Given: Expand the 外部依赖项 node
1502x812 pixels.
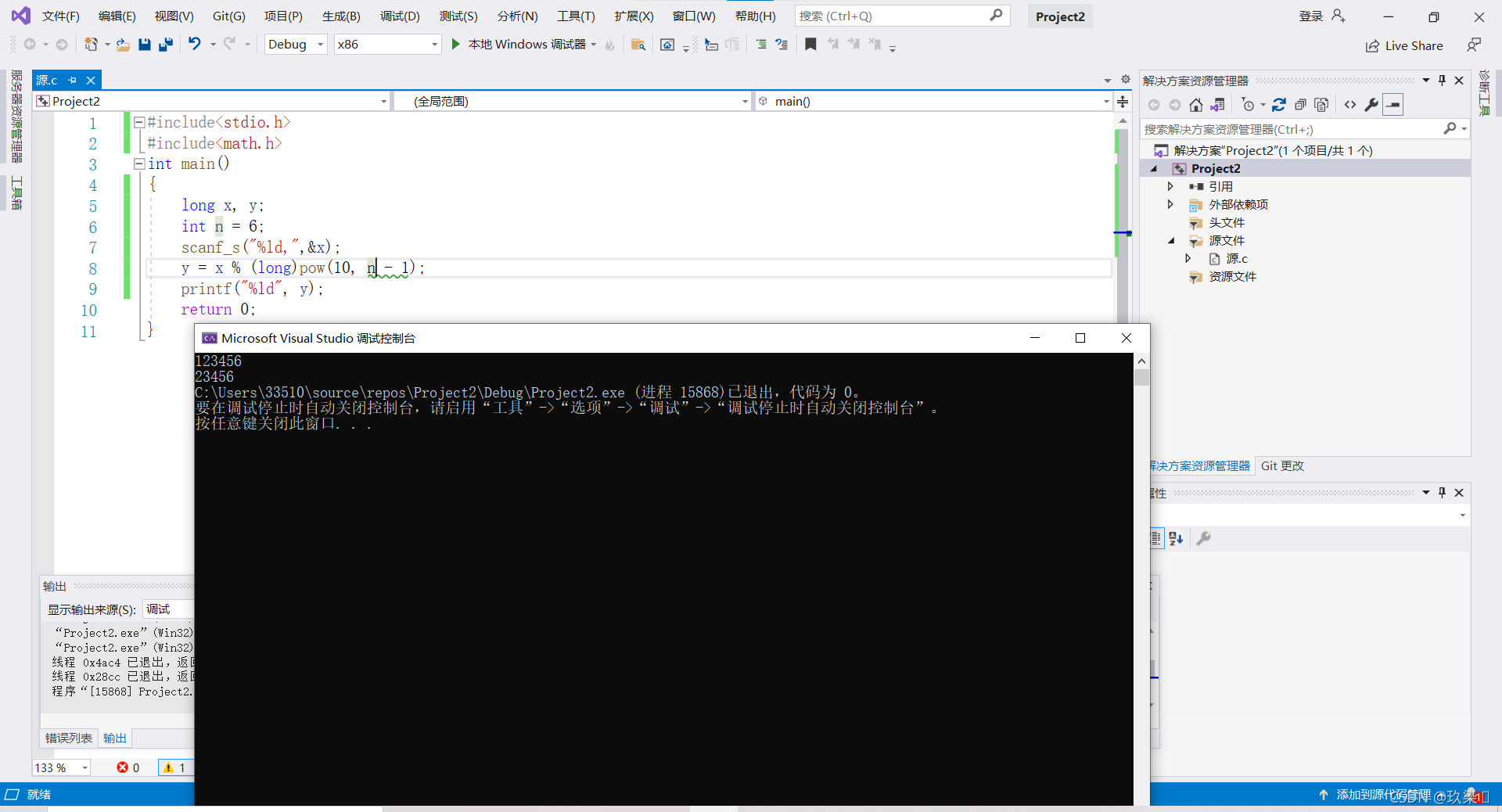Looking at the screenshot, I should tap(1170, 205).
